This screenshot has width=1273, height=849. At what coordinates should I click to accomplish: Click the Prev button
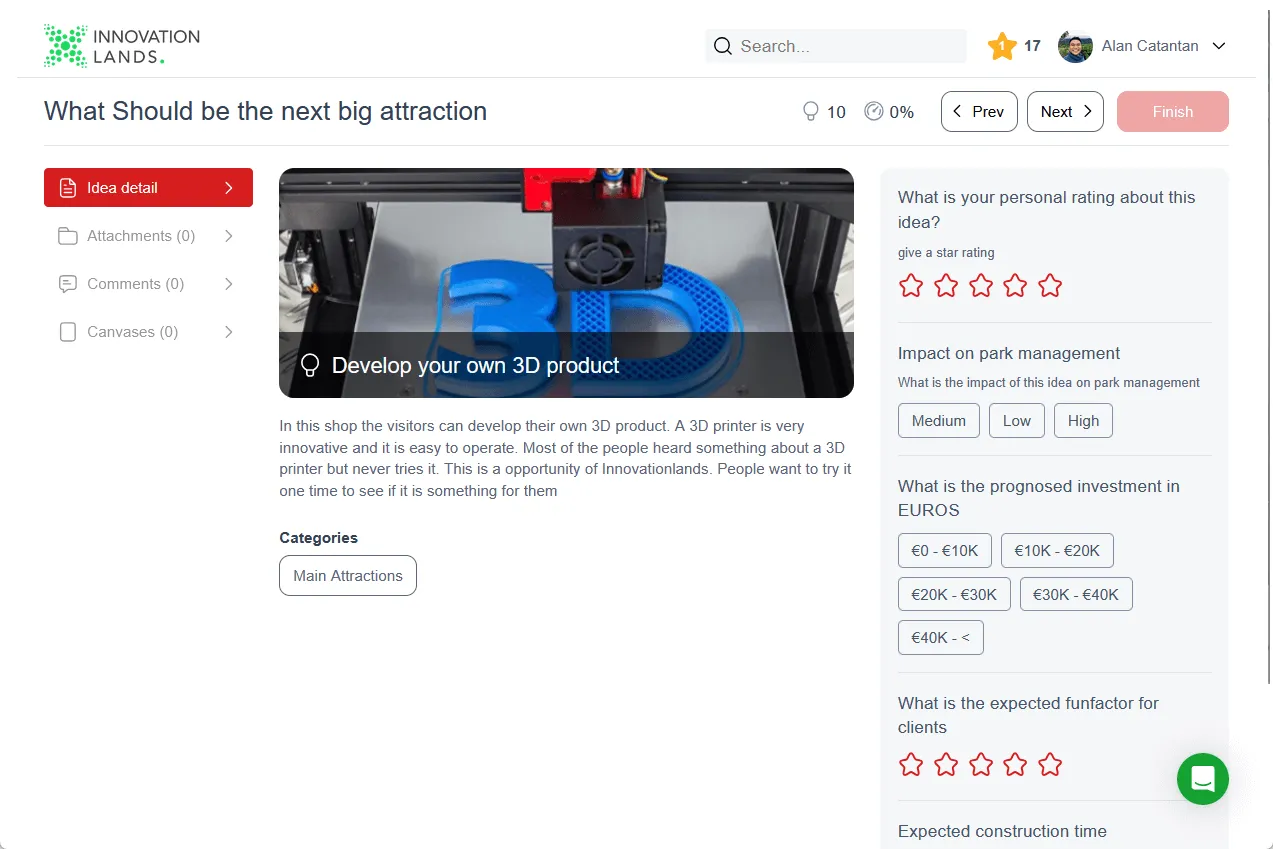(x=979, y=112)
